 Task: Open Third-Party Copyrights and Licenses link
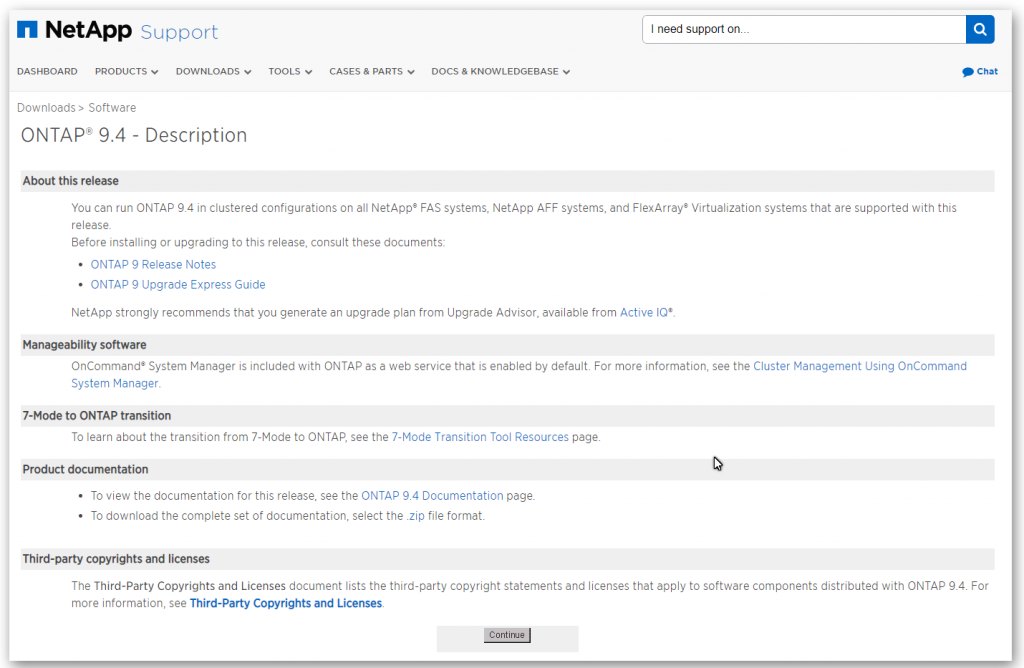tap(286, 603)
